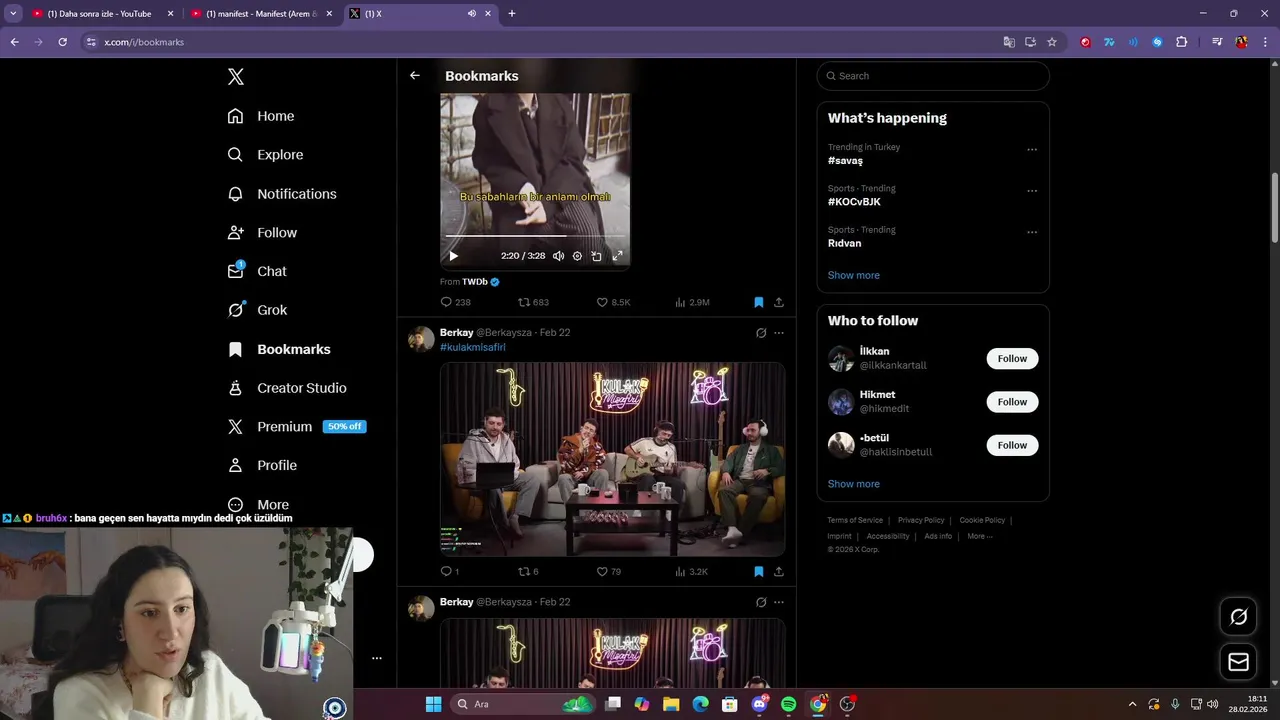Viewport: 1280px width, 720px height.
Task: View analytics showing 3.2K views
Action: click(691, 572)
